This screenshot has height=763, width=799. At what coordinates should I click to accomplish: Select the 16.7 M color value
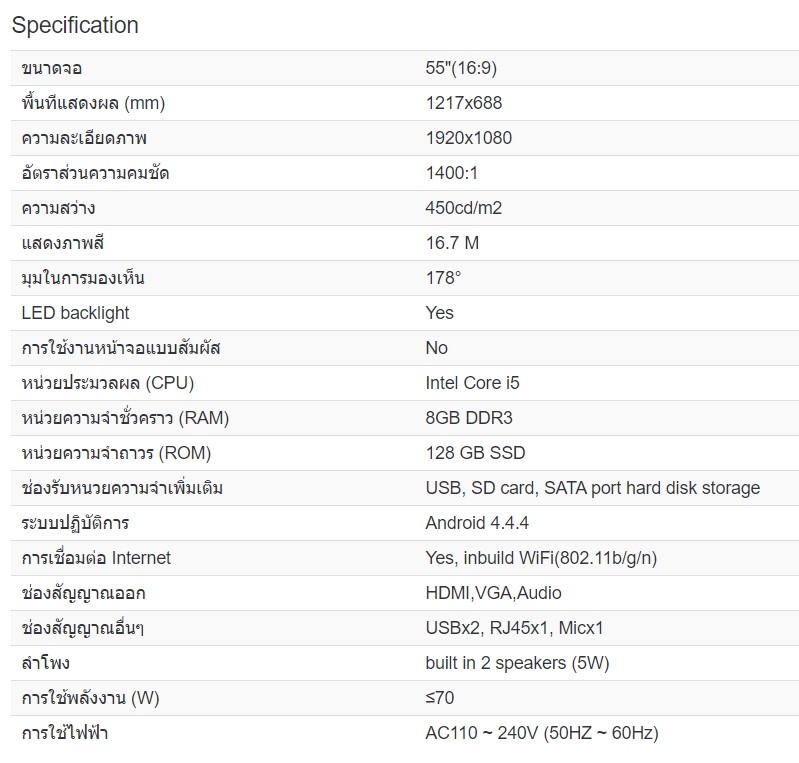452,243
